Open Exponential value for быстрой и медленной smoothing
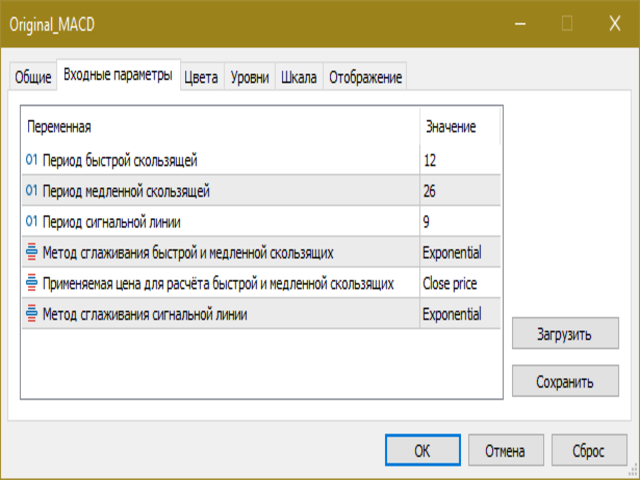Image resolution: width=640 pixels, height=480 pixels. pos(460,252)
